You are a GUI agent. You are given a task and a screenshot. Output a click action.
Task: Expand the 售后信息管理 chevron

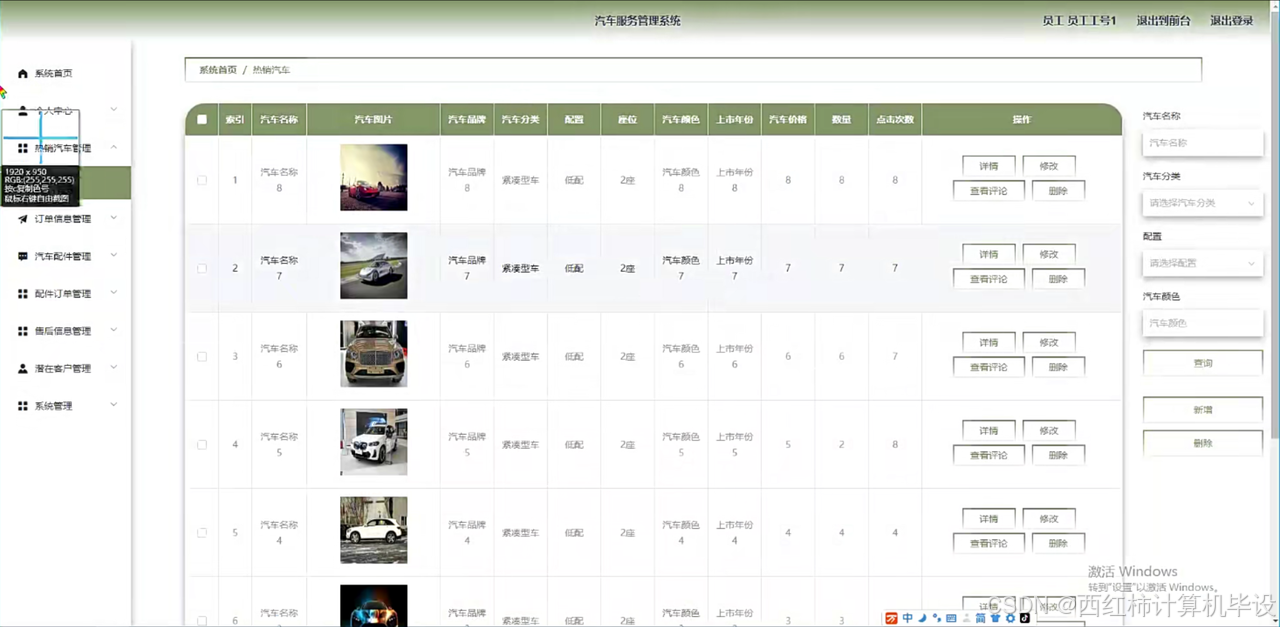(114, 330)
